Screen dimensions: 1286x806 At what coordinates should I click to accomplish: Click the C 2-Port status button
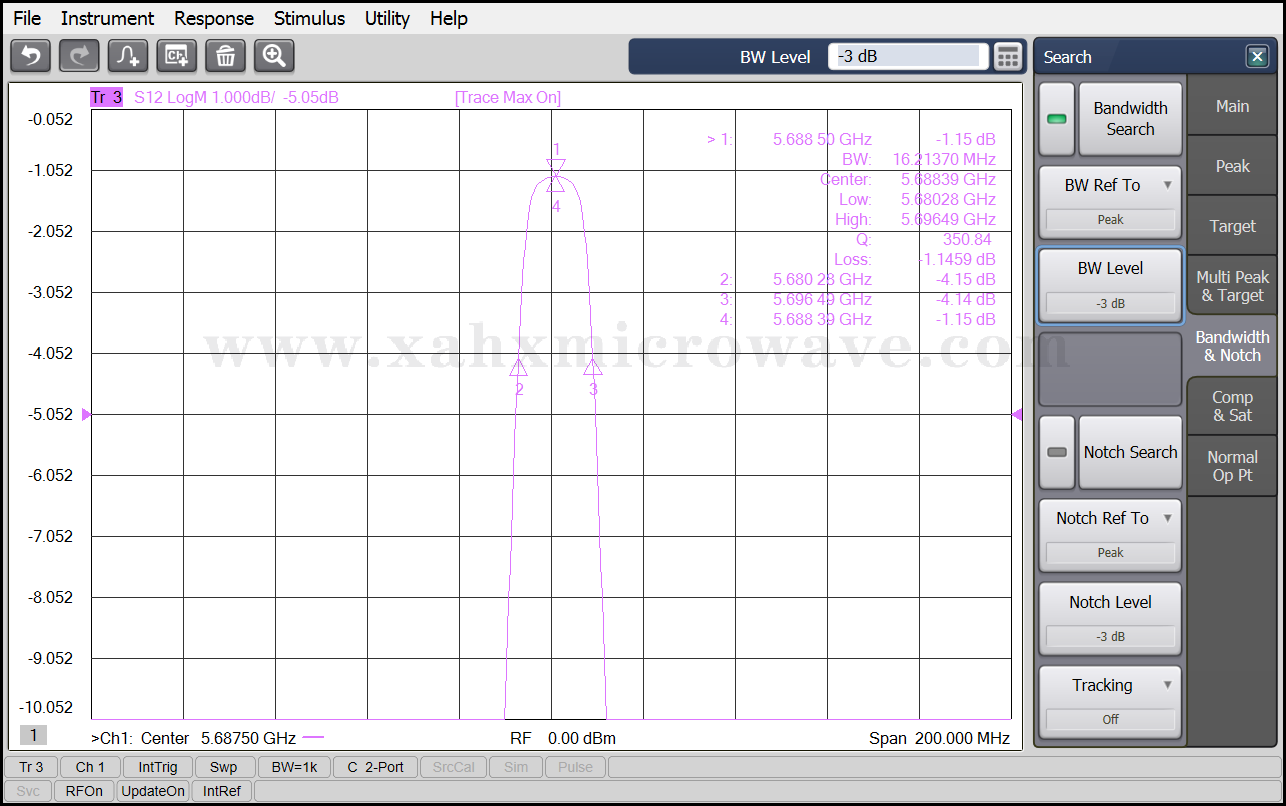[375, 767]
